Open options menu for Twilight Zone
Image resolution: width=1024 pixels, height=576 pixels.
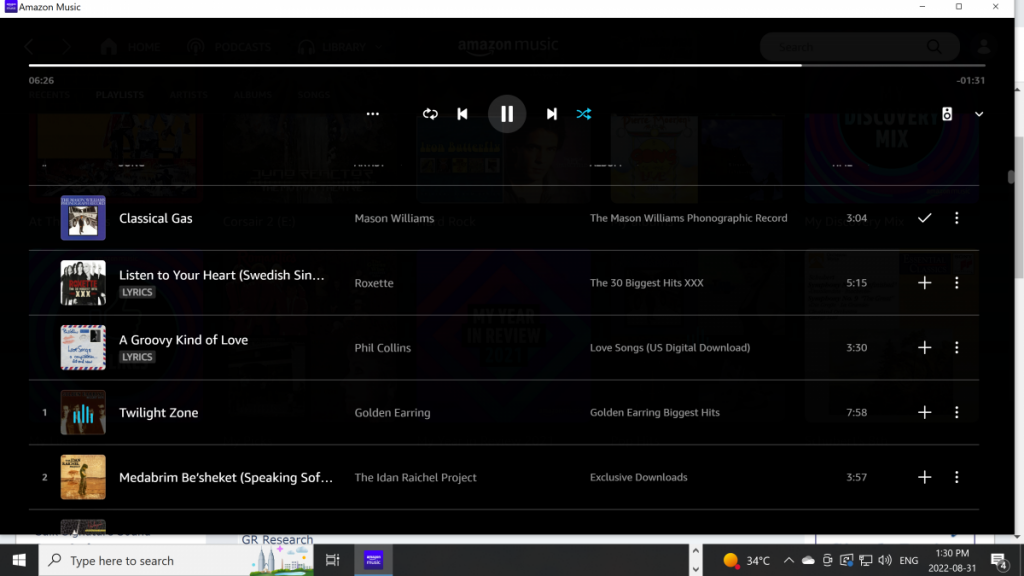click(x=957, y=412)
